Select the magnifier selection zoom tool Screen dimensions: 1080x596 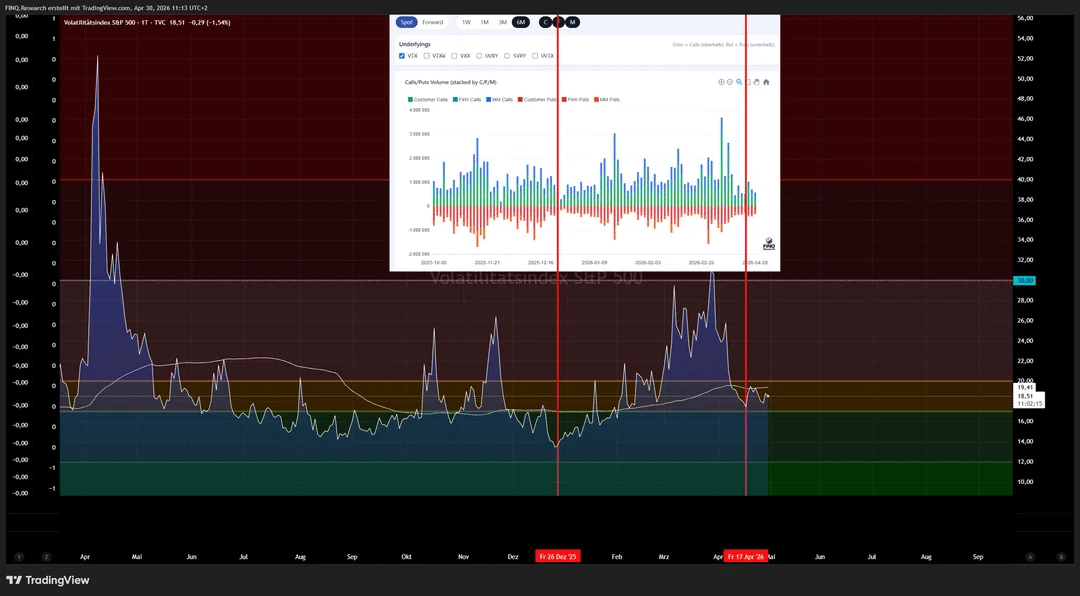point(739,82)
